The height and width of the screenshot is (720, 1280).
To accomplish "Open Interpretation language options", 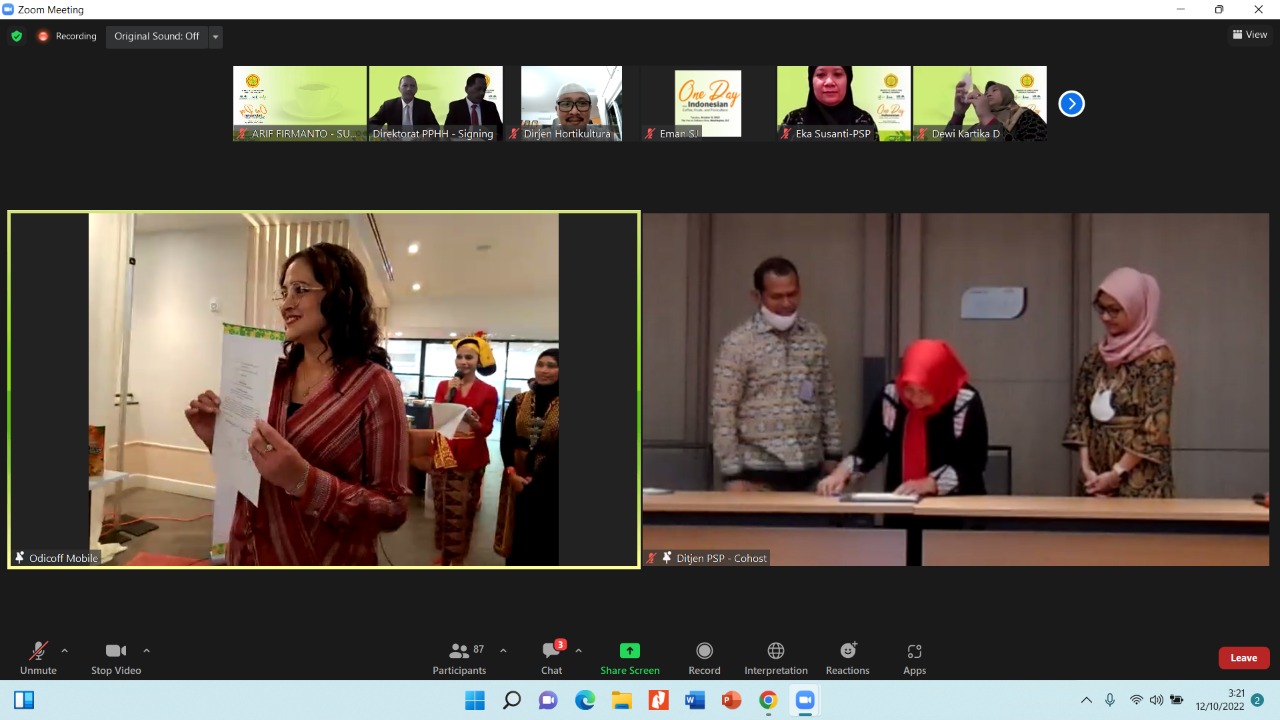I will click(x=775, y=656).
